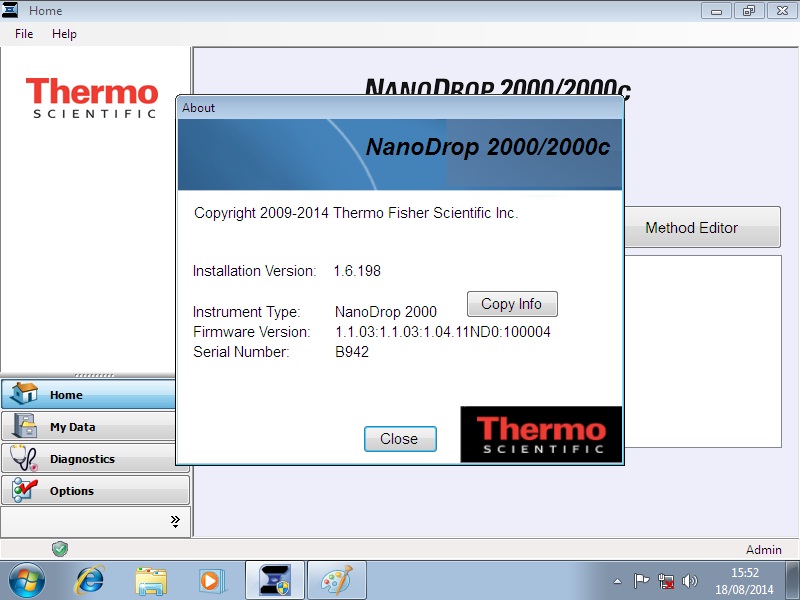The width and height of the screenshot is (800, 600).
Task: Click the NanoDrop app icon in title bar
Action: [x=10, y=10]
